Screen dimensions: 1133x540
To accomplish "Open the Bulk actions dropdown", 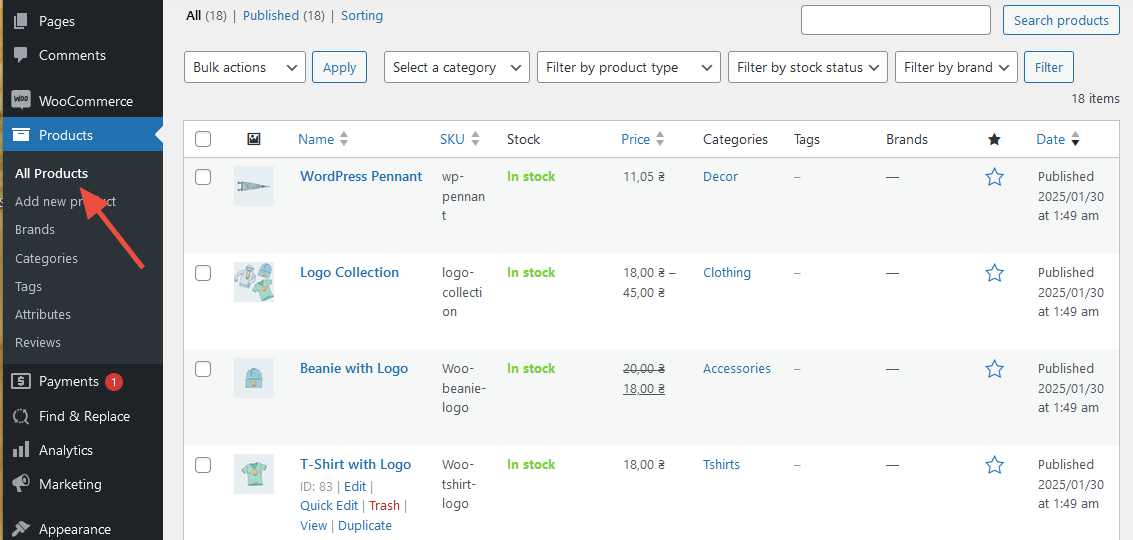I will pyautogui.click(x=245, y=67).
